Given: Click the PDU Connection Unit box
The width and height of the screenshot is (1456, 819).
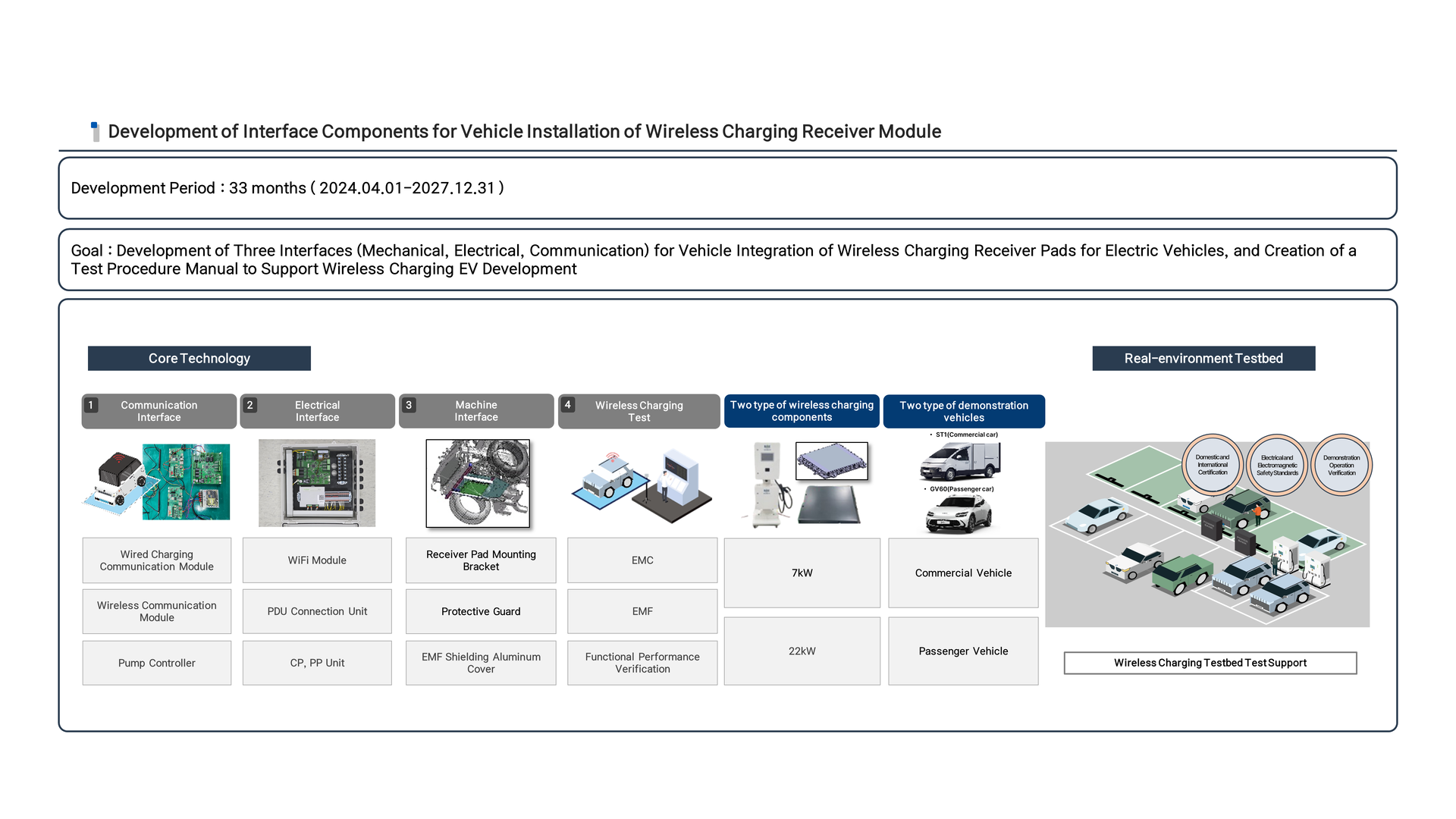Looking at the screenshot, I should click(317, 611).
